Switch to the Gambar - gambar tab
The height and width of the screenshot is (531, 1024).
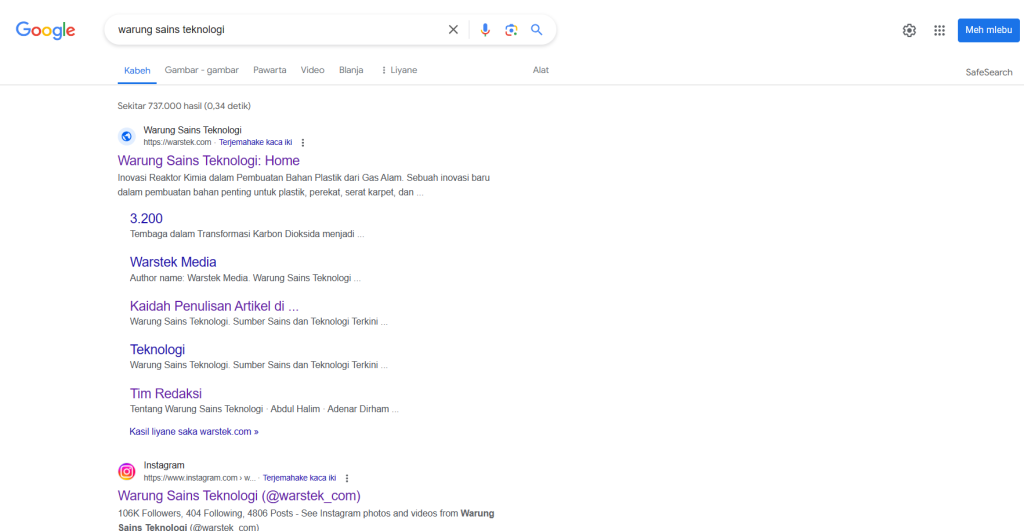(201, 70)
